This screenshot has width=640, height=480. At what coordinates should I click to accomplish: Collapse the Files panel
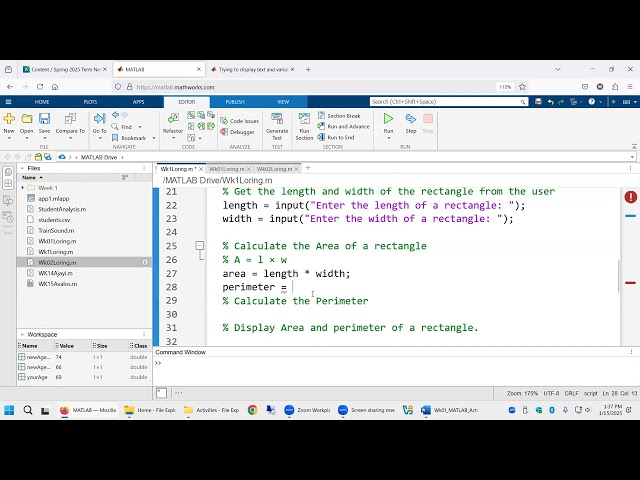click(22, 168)
